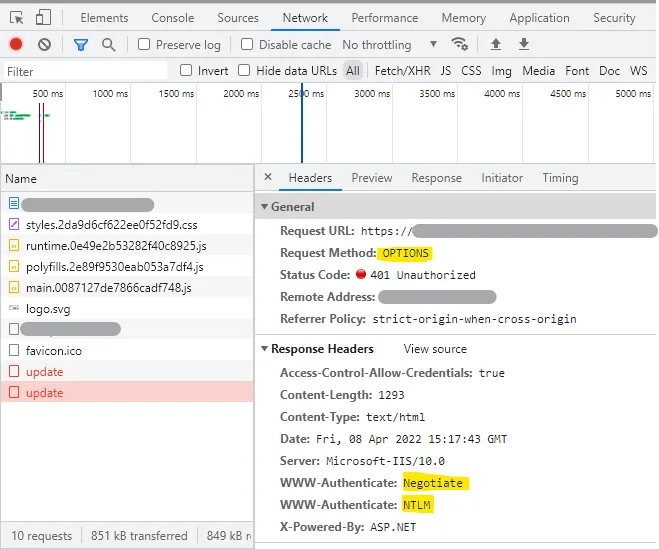Collapse the Response Headers section
The image size is (659, 549).
click(264, 348)
